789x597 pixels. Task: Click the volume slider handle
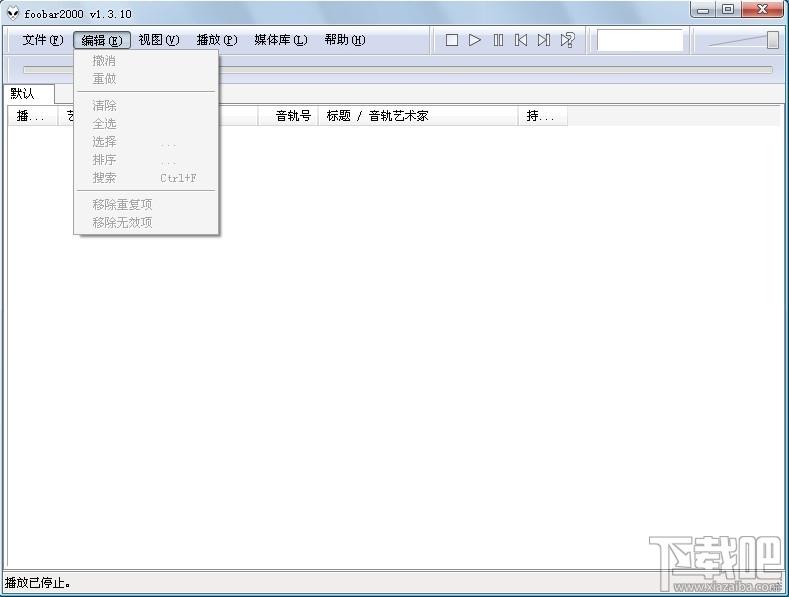(772, 40)
